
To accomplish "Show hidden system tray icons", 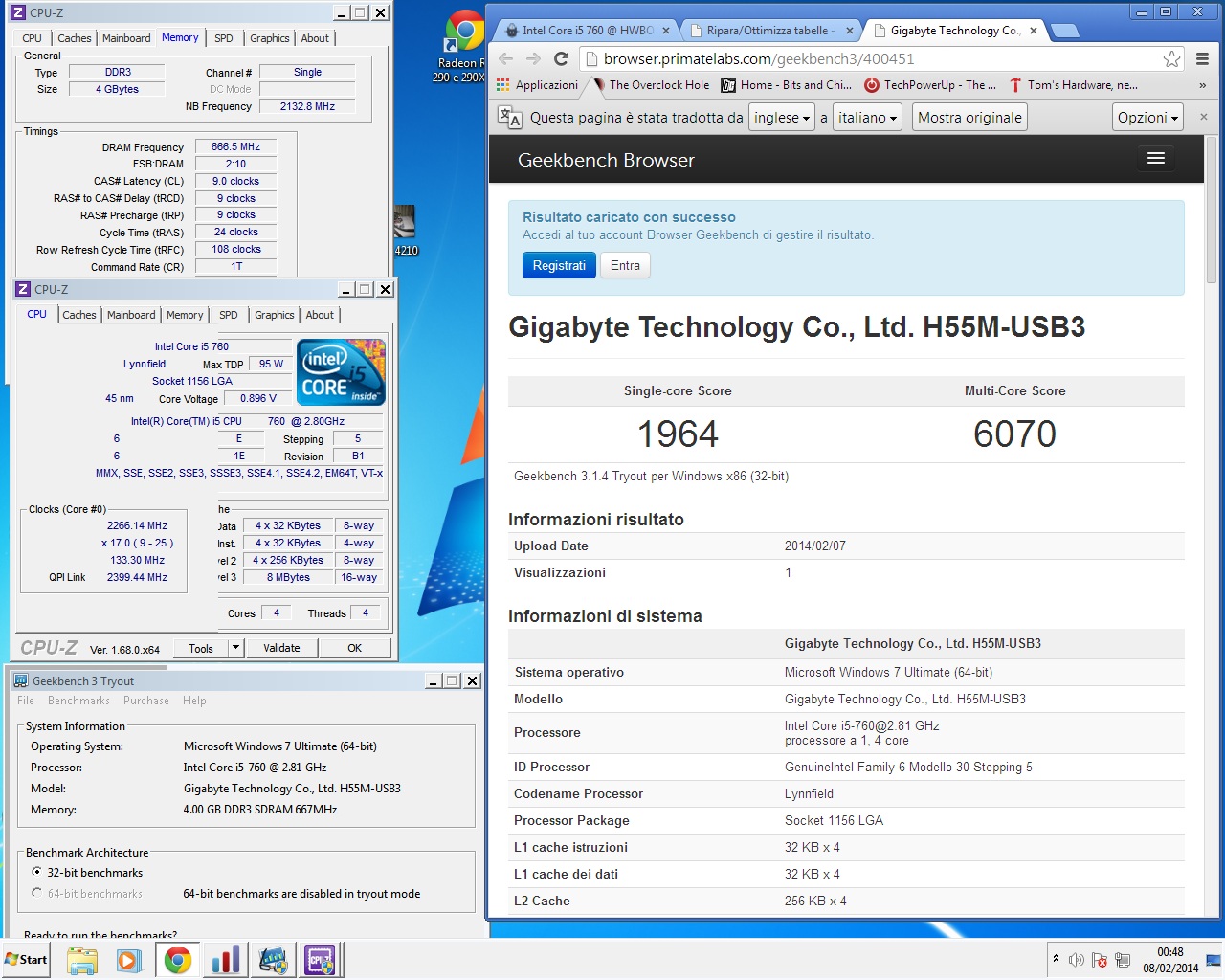I will 1056,959.
